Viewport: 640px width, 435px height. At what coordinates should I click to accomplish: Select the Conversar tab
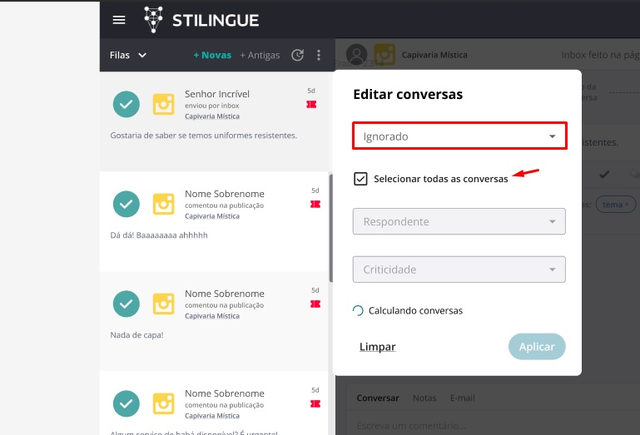[378, 398]
